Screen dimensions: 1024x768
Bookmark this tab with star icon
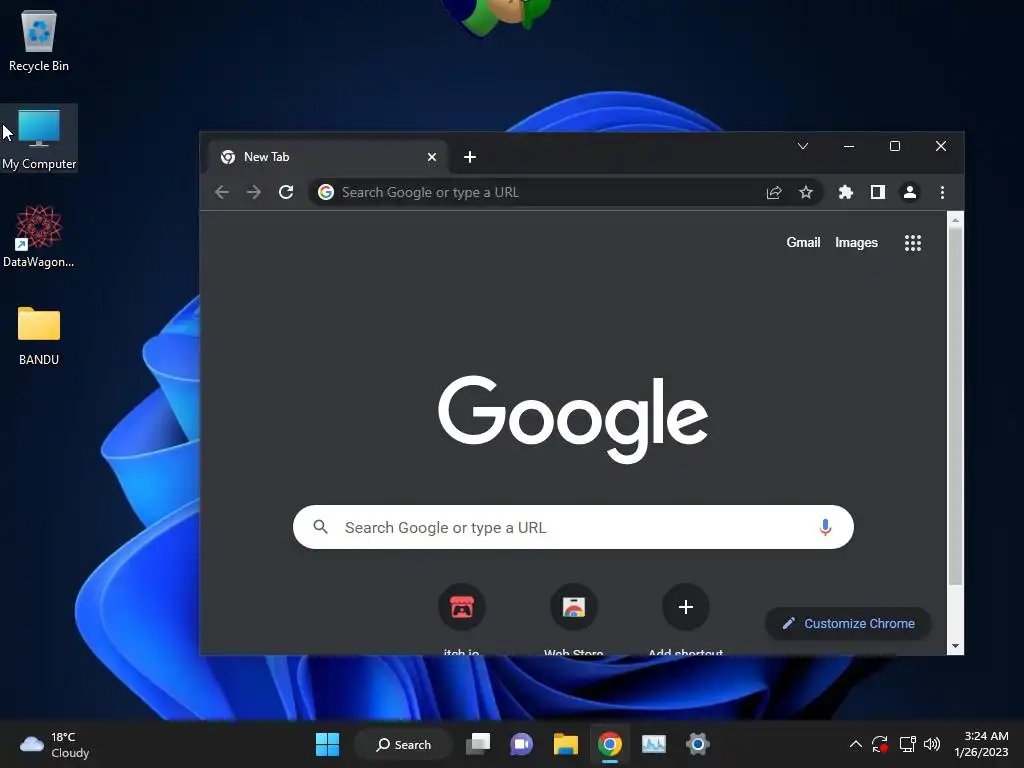(806, 192)
